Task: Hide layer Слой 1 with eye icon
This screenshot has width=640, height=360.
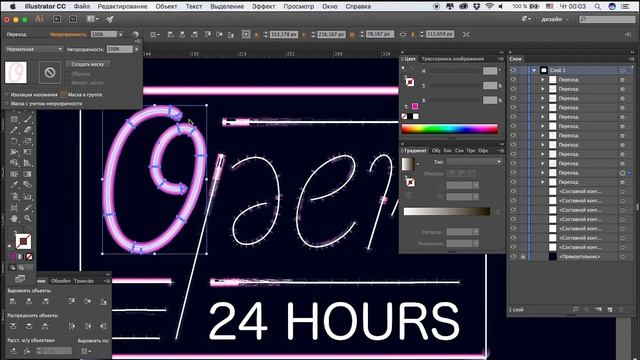Action: (x=513, y=70)
